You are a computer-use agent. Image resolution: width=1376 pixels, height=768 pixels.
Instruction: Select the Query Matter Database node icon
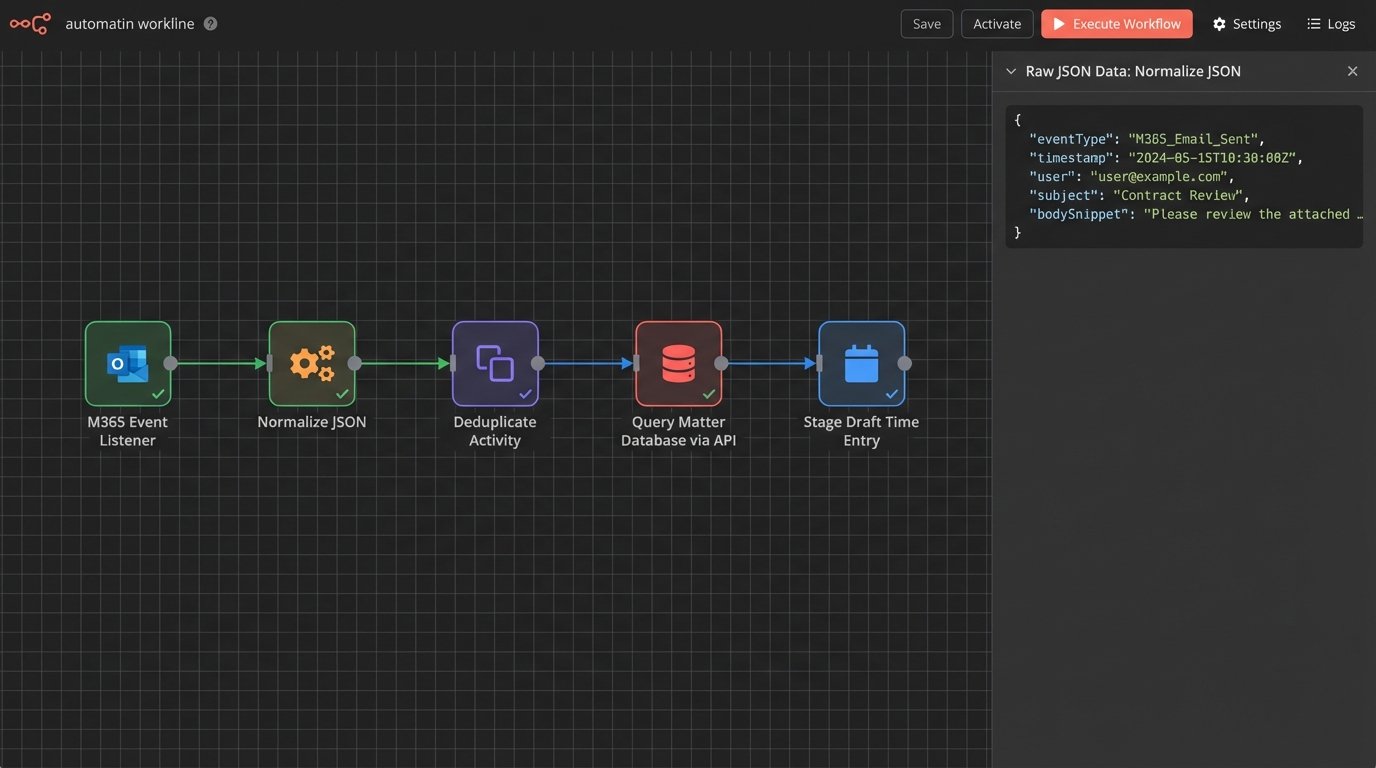(678, 363)
